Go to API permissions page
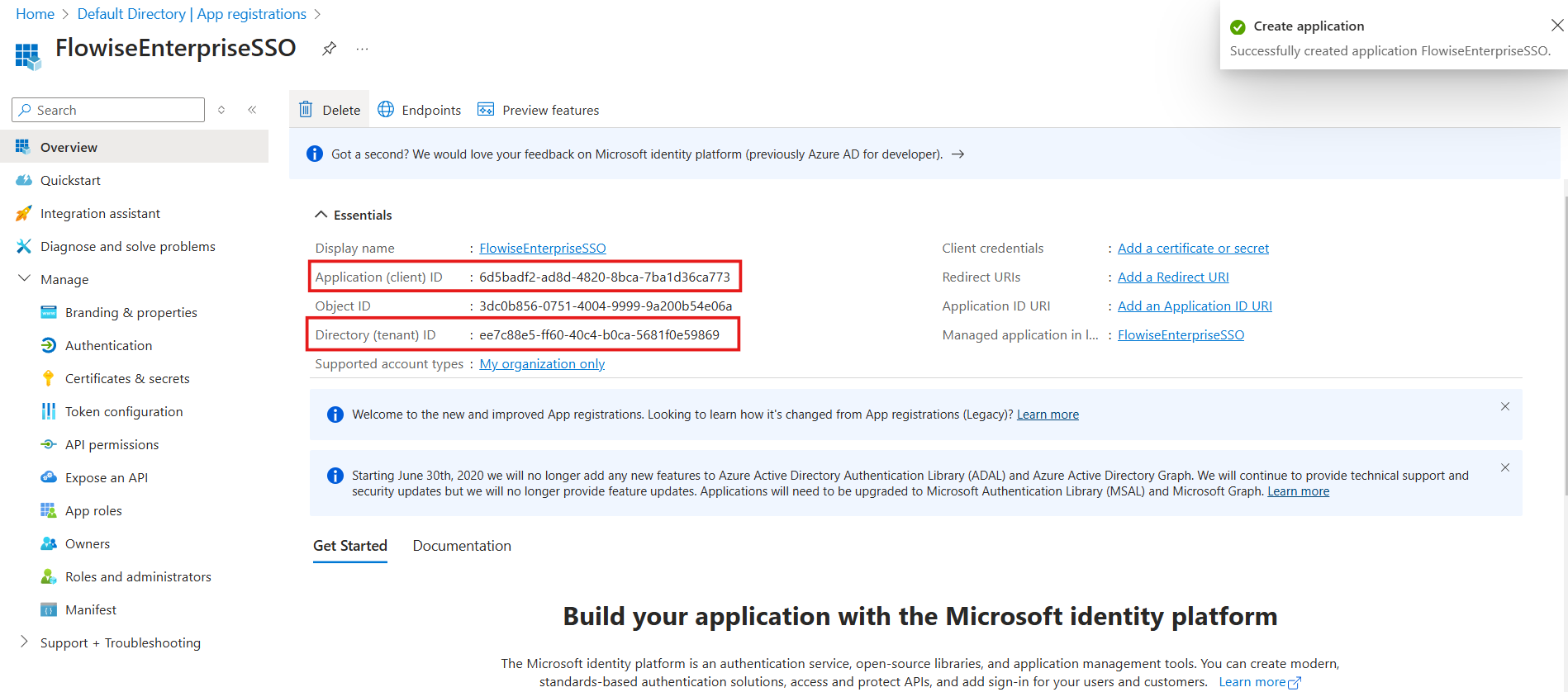This screenshot has height=692, width=1568. pyautogui.click(x=112, y=444)
